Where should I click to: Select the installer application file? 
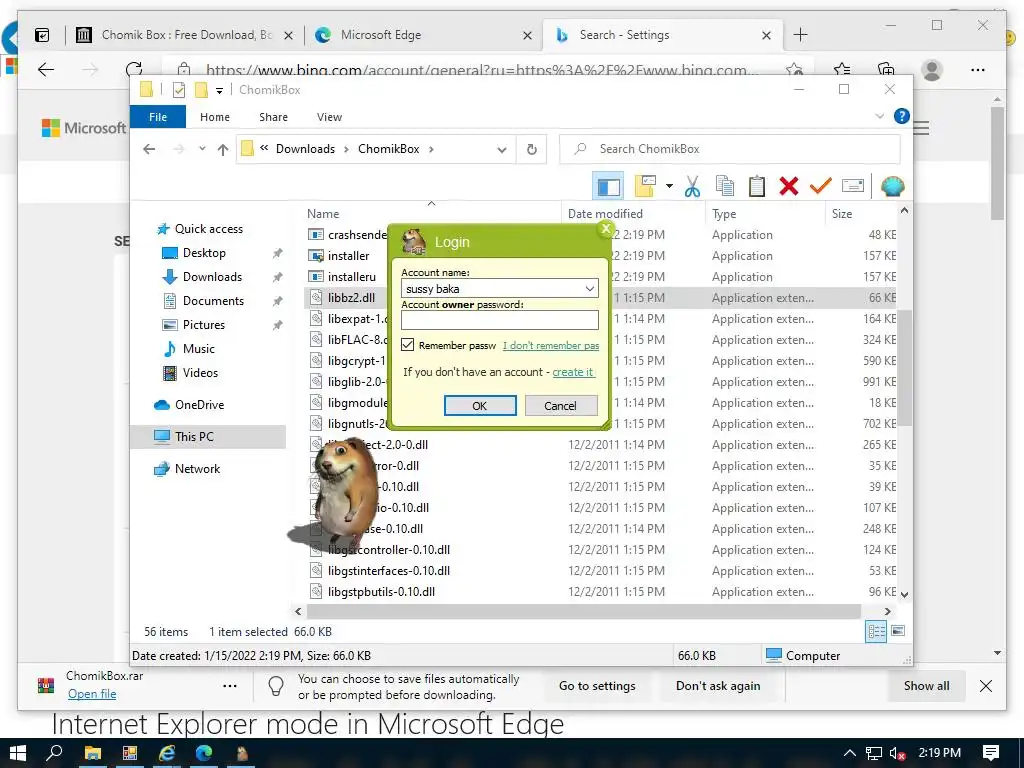click(348, 256)
